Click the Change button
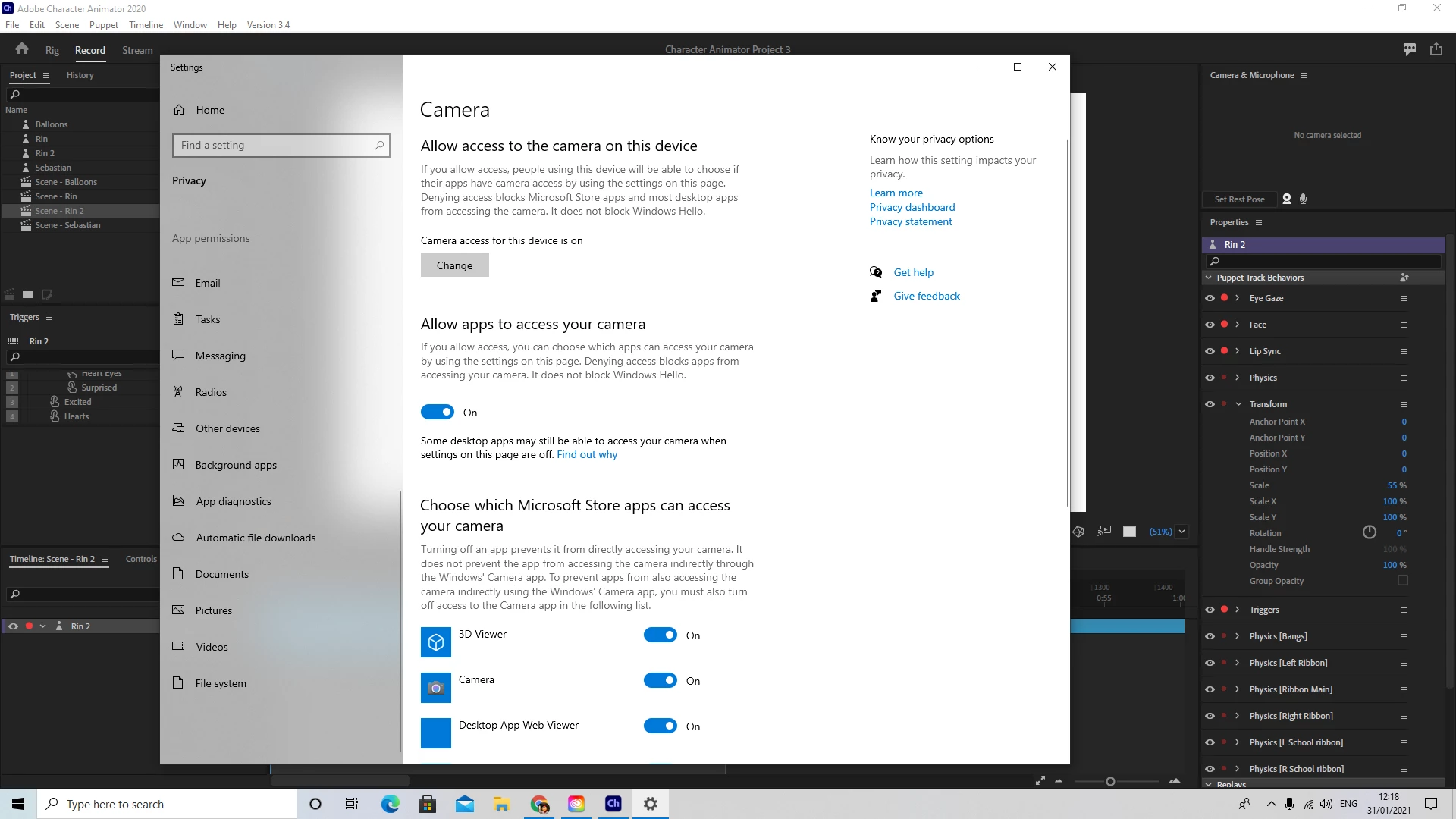The width and height of the screenshot is (1456, 819). pos(454,265)
